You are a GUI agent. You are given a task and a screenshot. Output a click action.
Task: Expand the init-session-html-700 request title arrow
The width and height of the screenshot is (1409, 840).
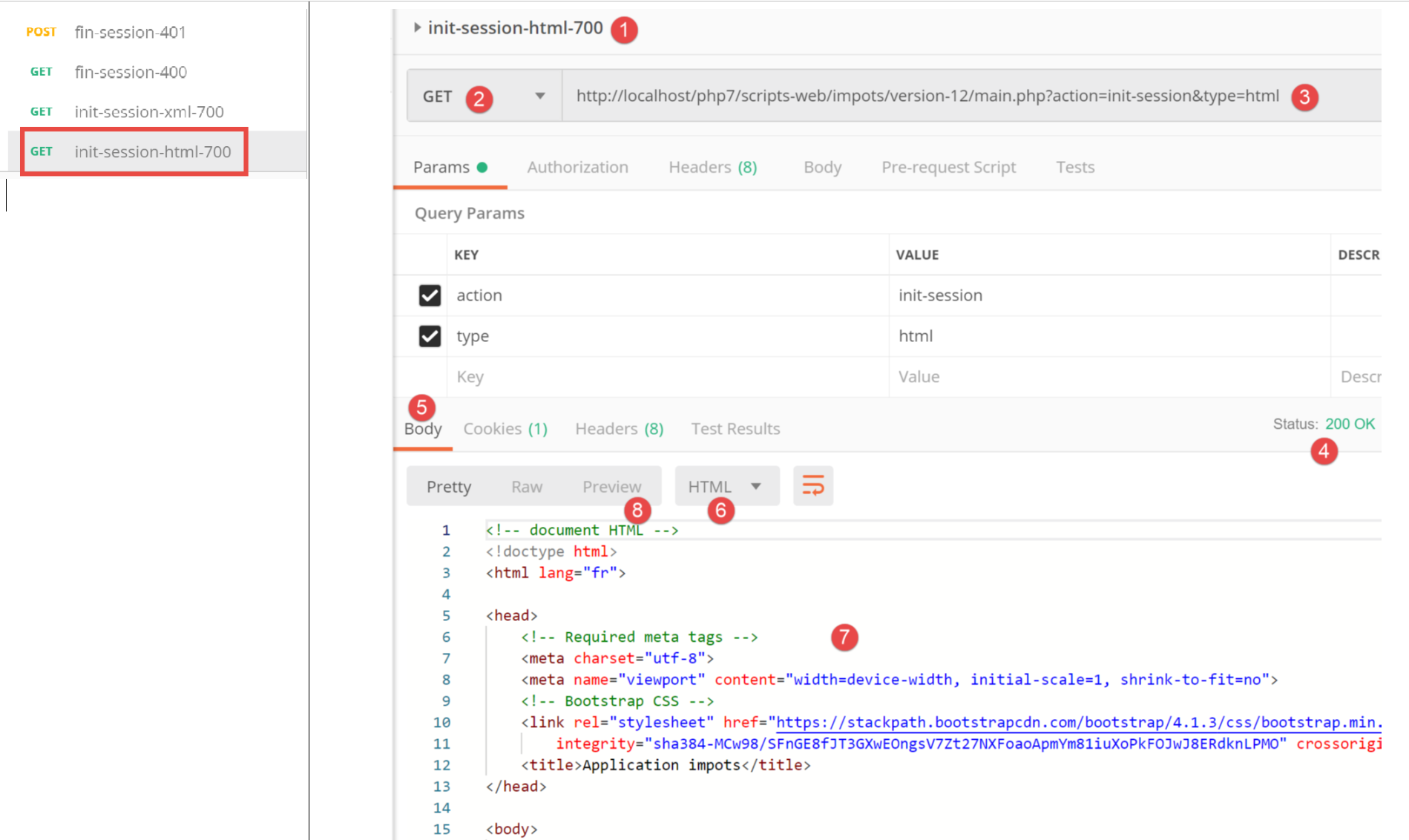pos(417,28)
